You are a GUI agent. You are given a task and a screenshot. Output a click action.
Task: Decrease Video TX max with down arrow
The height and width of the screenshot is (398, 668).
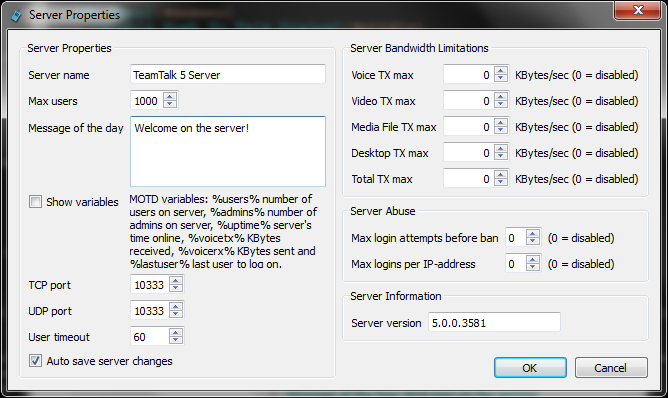coord(501,104)
